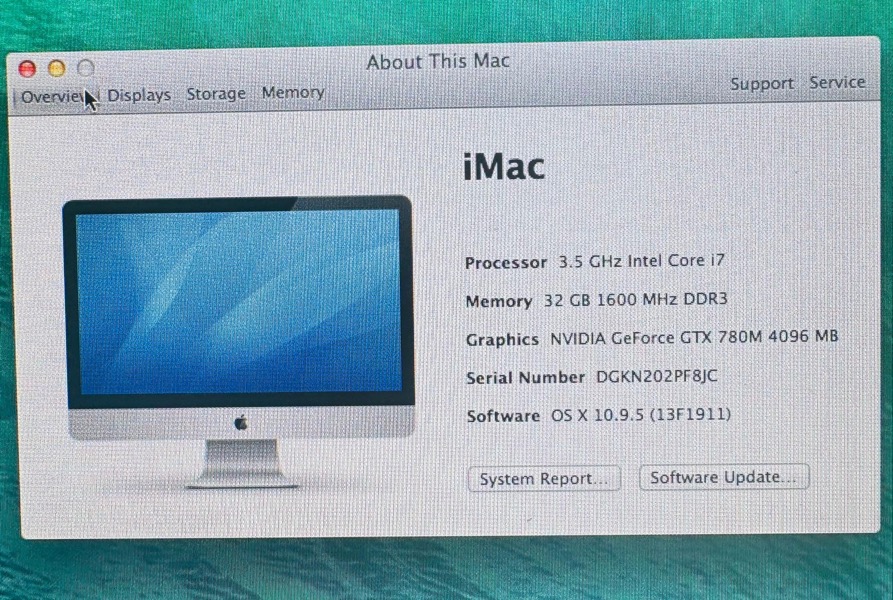Select the serial number DGKN202PF8JC
Image resolution: width=893 pixels, height=600 pixels.
[x=657, y=376]
